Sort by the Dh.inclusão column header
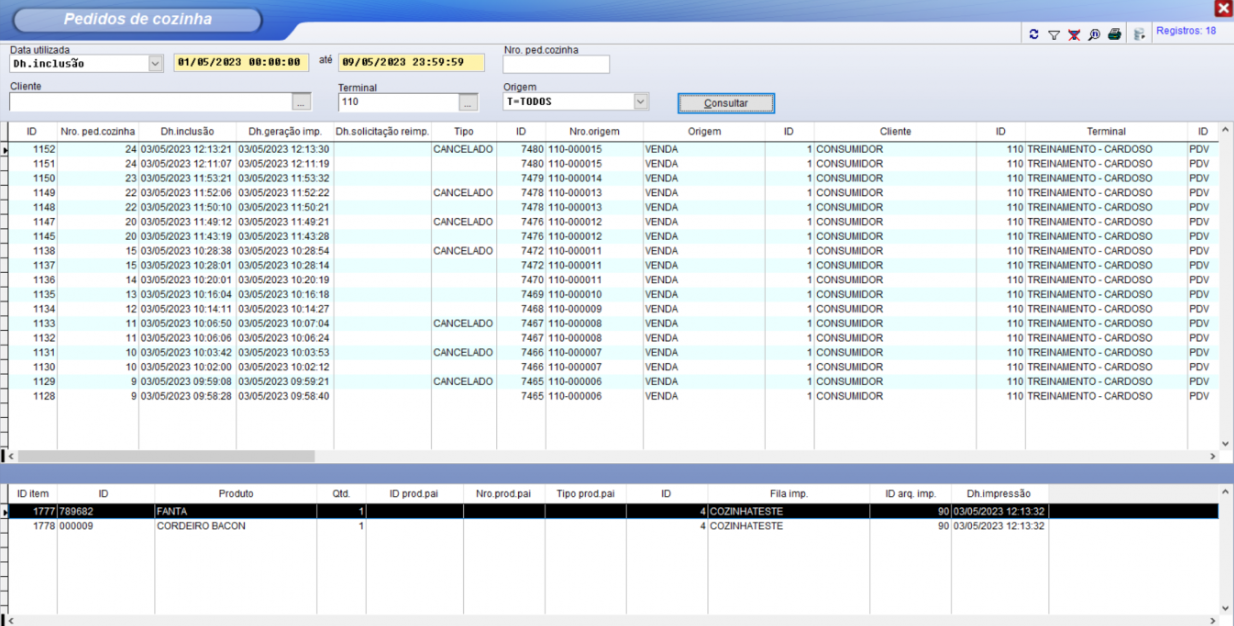Screen dimensions: 1234x626 [x=187, y=131]
